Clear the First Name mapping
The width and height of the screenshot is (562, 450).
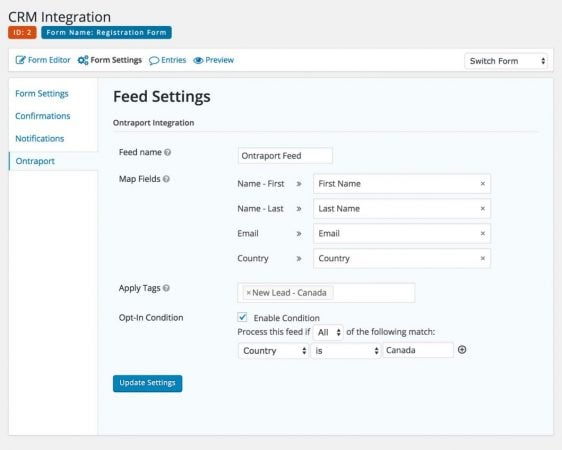click(482, 184)
